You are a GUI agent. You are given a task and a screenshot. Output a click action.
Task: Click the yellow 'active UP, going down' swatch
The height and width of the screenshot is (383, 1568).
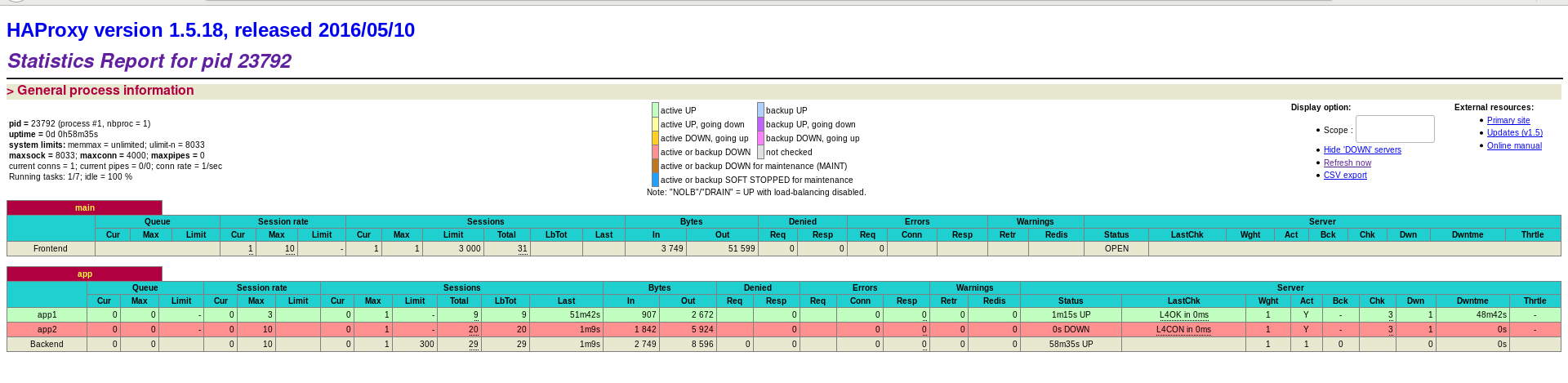[655, 124]
